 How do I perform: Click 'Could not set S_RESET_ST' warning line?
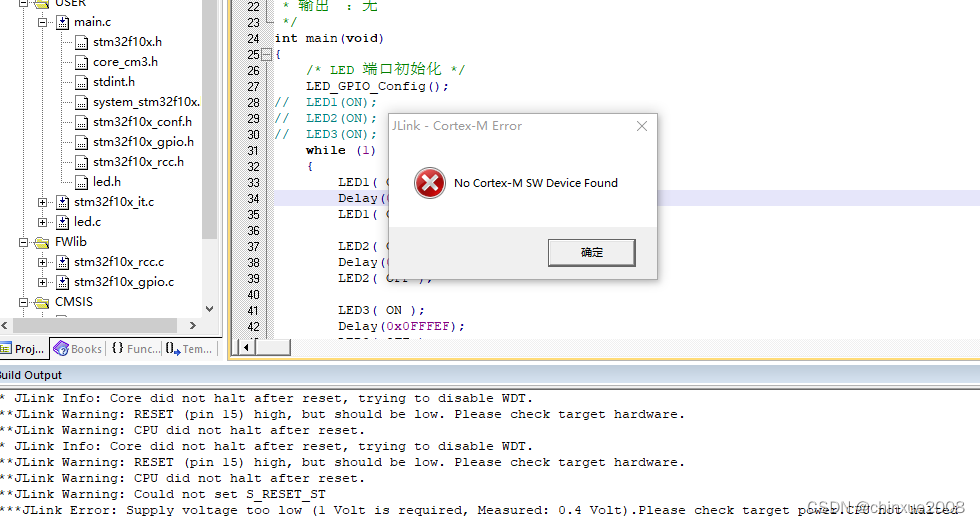coord(163,494)
